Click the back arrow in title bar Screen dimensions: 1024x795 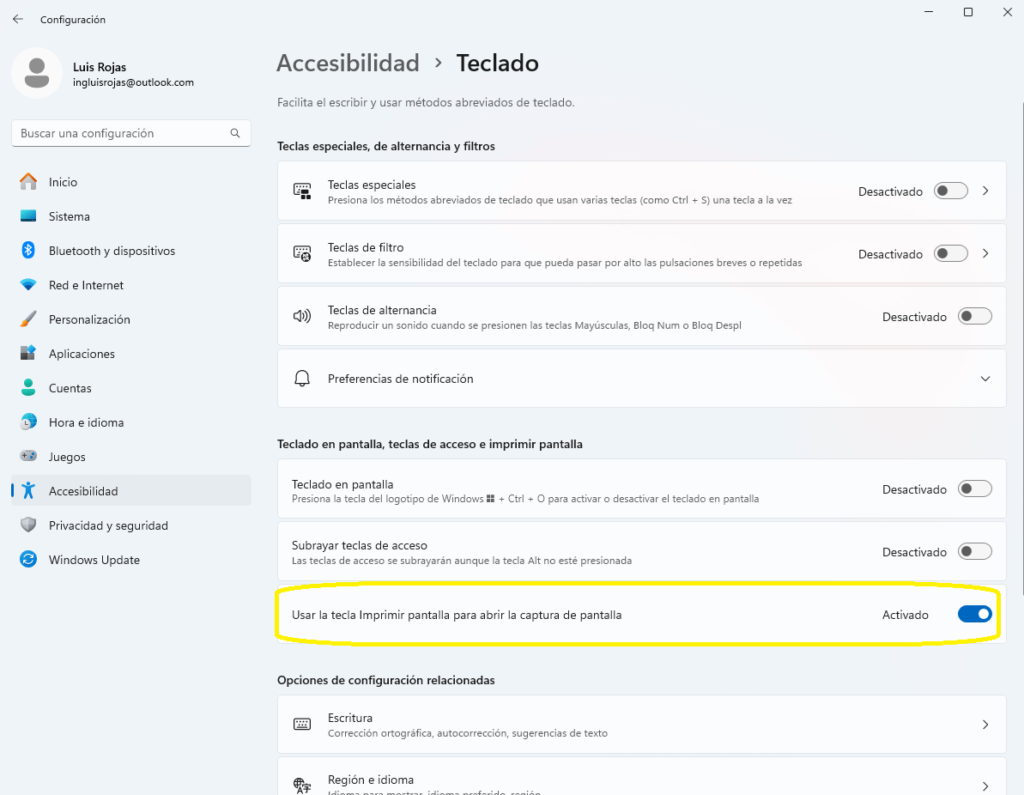[x=18, y=19]
